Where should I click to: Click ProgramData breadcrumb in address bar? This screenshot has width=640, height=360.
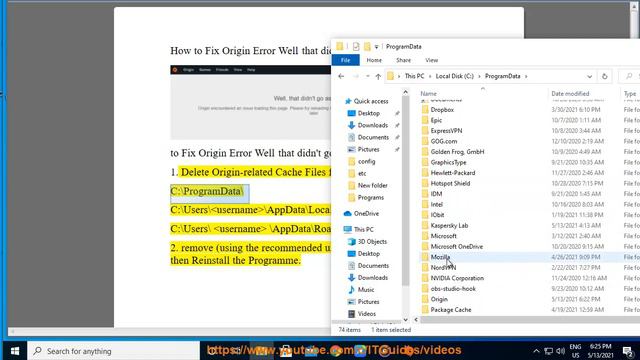point(502,76)
